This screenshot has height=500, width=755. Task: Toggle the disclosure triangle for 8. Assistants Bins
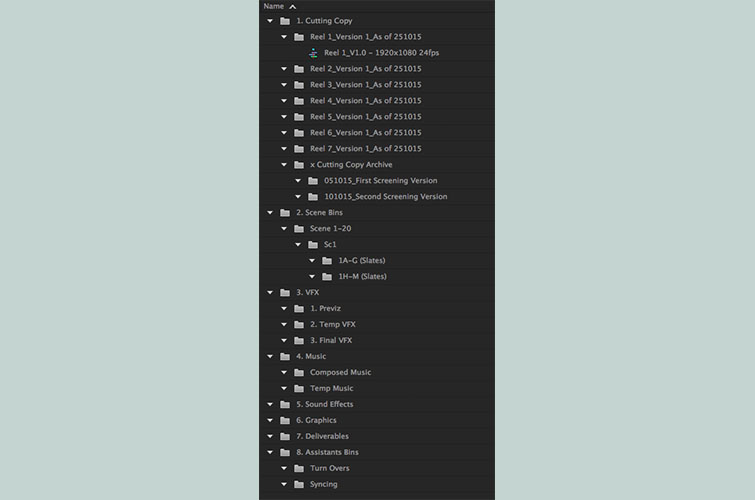coord(270,453)
